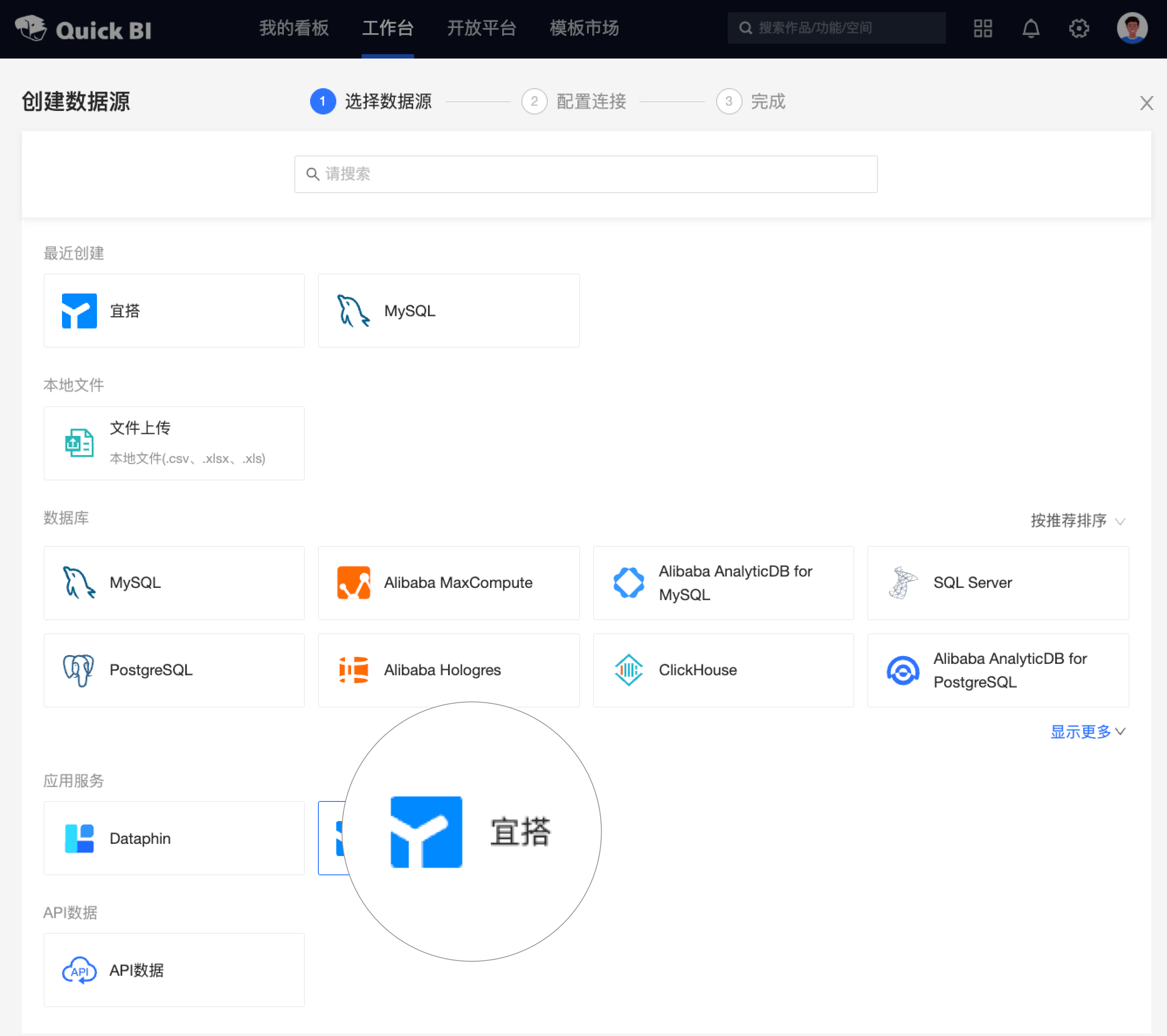Focus the 搜索作品/功能/空间 header search

click(x=836, y=28)
